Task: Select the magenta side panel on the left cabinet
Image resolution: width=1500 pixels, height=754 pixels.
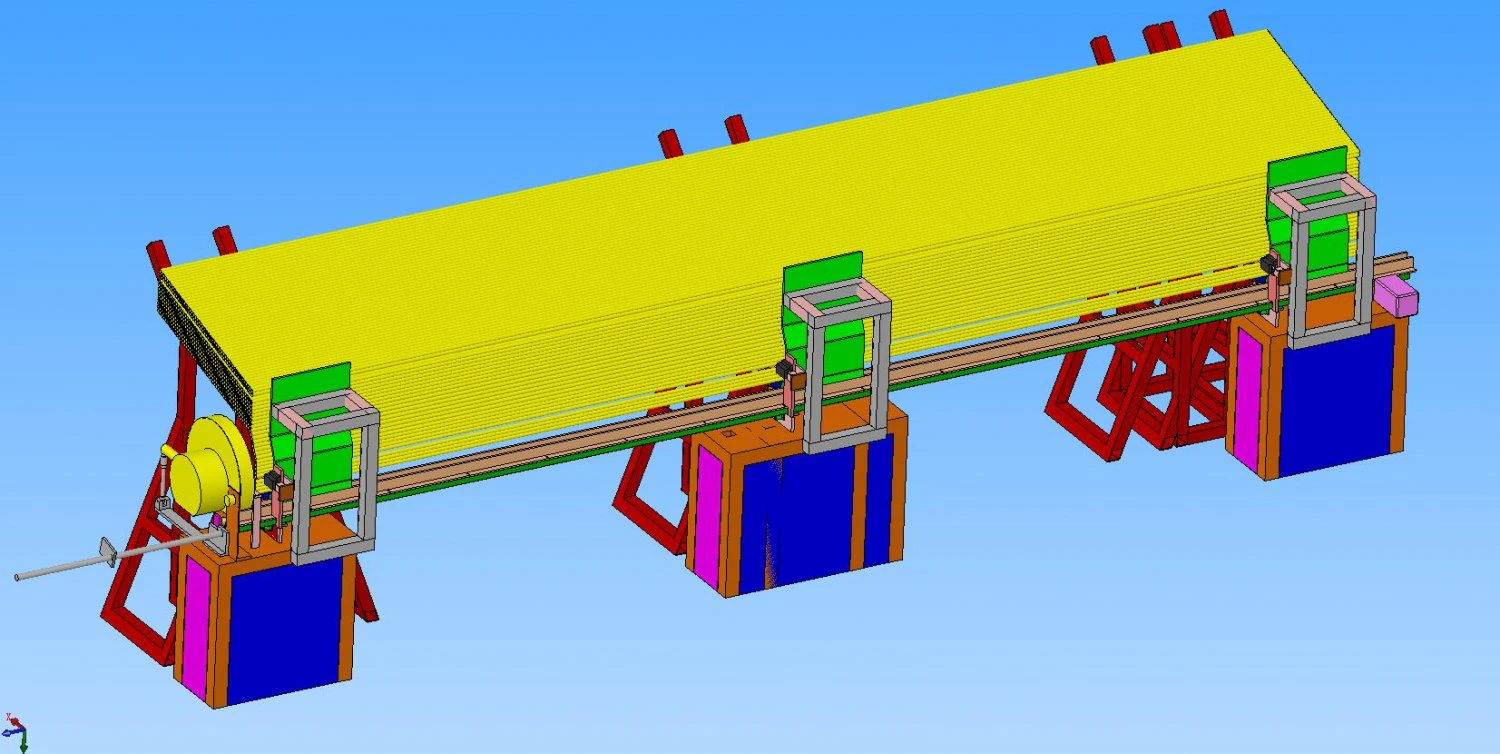Action: pyautogui.click(x=195, y=627)
